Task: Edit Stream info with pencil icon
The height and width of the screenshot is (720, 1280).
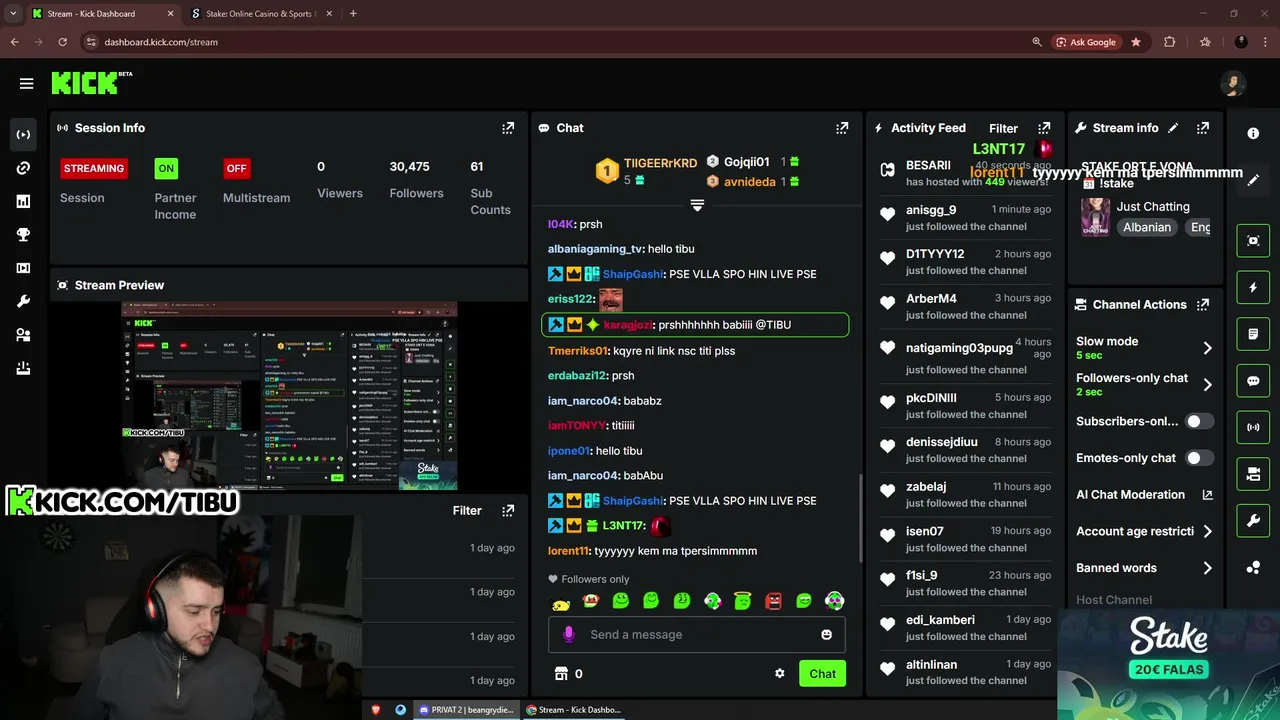Action: coord(1173,128)
